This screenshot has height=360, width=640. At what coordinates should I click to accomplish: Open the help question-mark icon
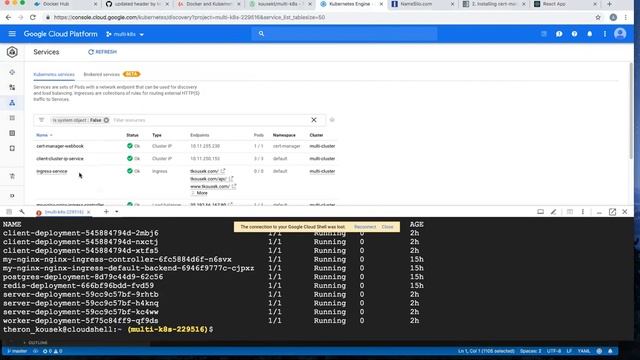pyautogui.click(x=574, y=34)
